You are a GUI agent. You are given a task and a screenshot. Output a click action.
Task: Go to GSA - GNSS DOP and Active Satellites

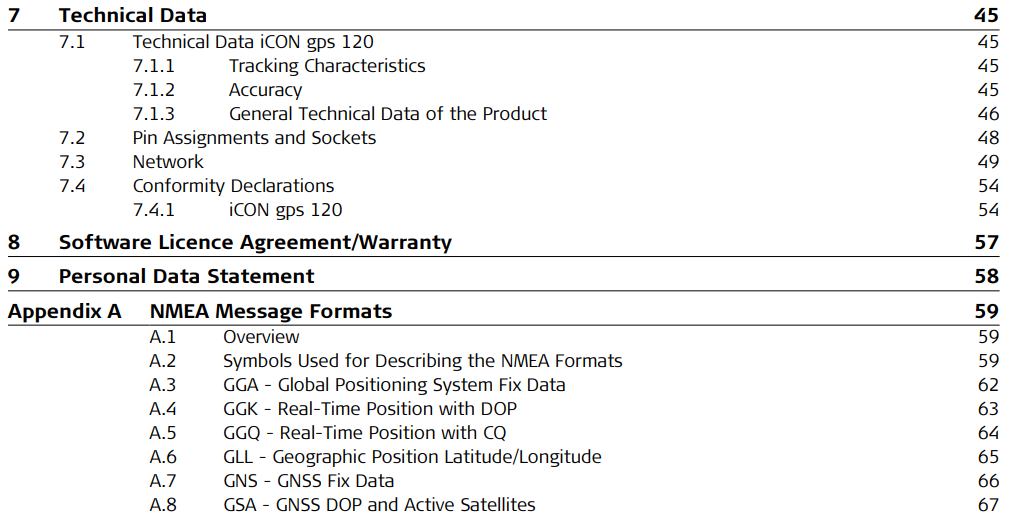pos(379,505)
